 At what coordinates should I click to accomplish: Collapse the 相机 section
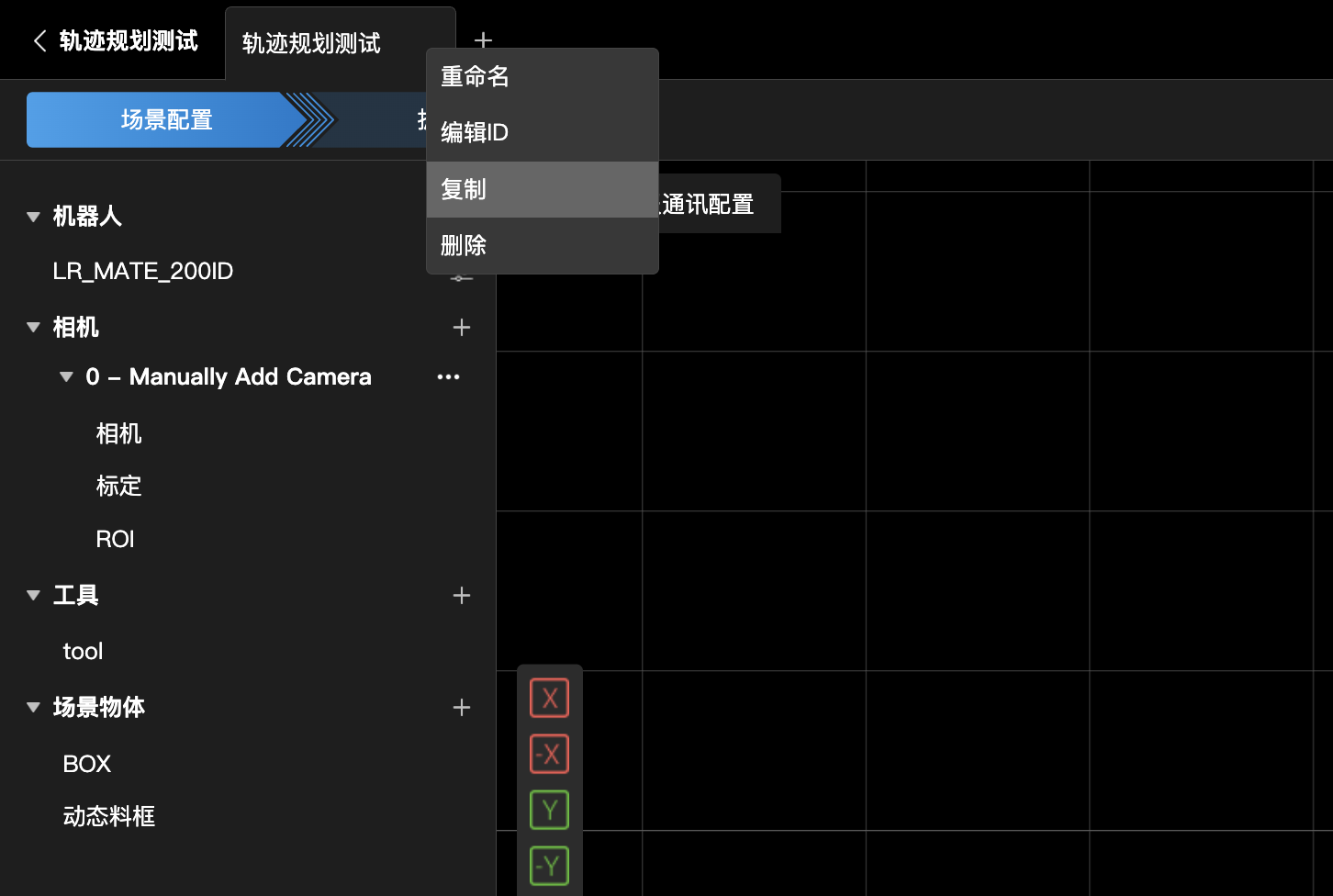pyautogui.click(x=34, y=328)
